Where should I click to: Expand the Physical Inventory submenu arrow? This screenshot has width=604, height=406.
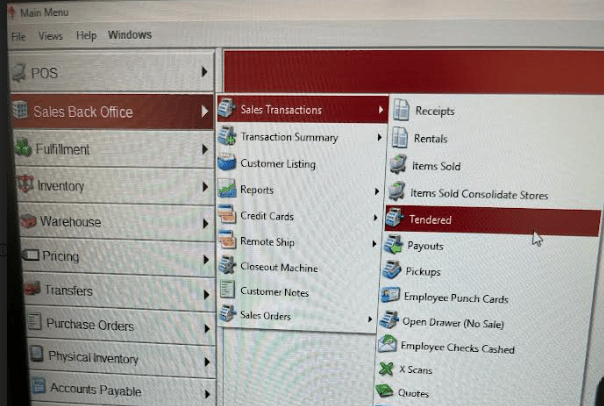[207, 362]
